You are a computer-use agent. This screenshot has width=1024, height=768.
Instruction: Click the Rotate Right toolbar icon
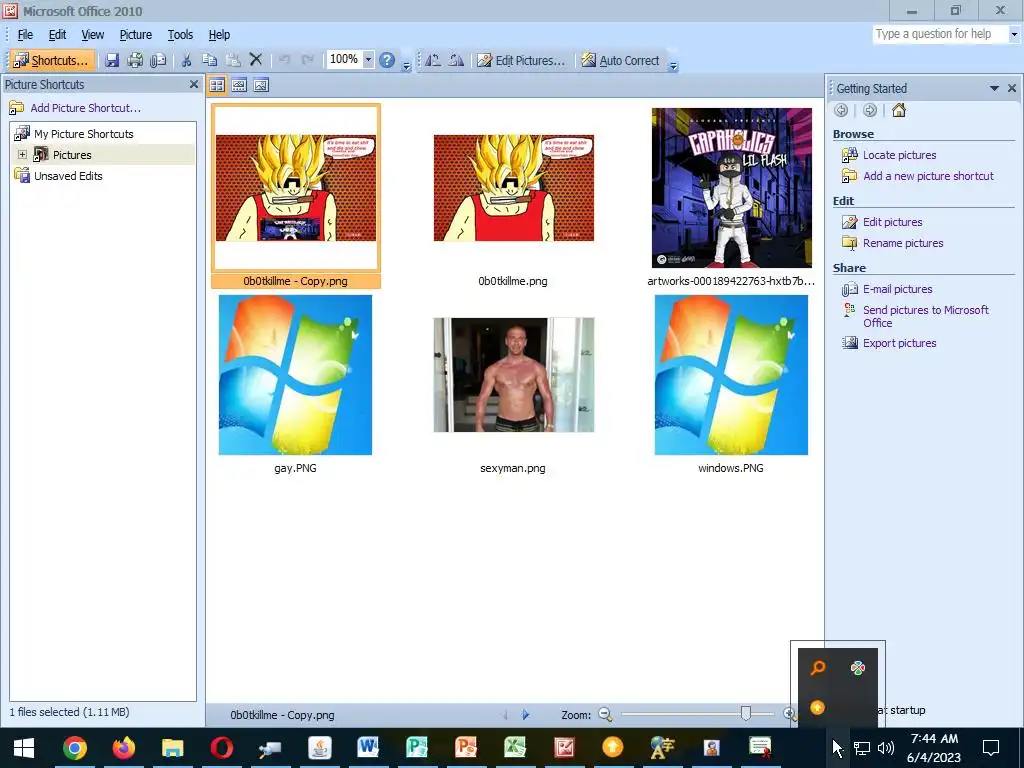click(x=456, y=60)
